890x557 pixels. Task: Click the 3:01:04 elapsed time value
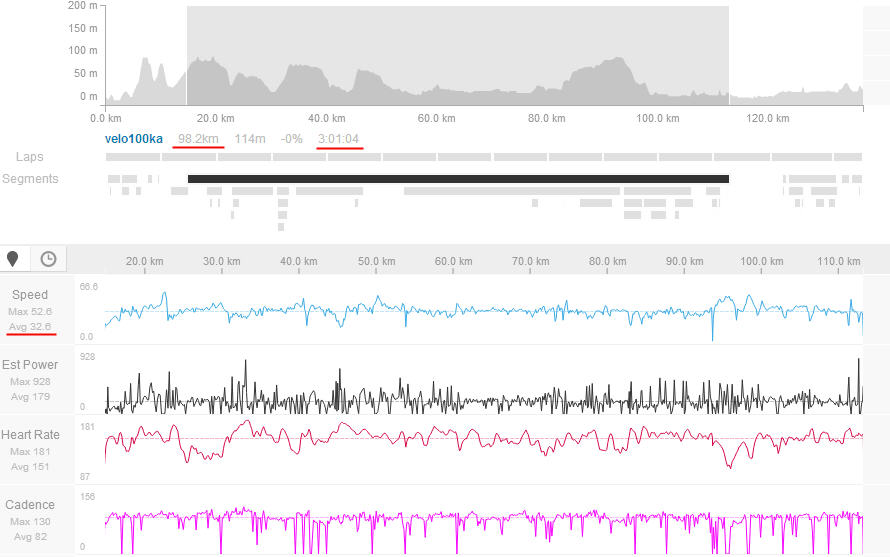pos(339,139)
